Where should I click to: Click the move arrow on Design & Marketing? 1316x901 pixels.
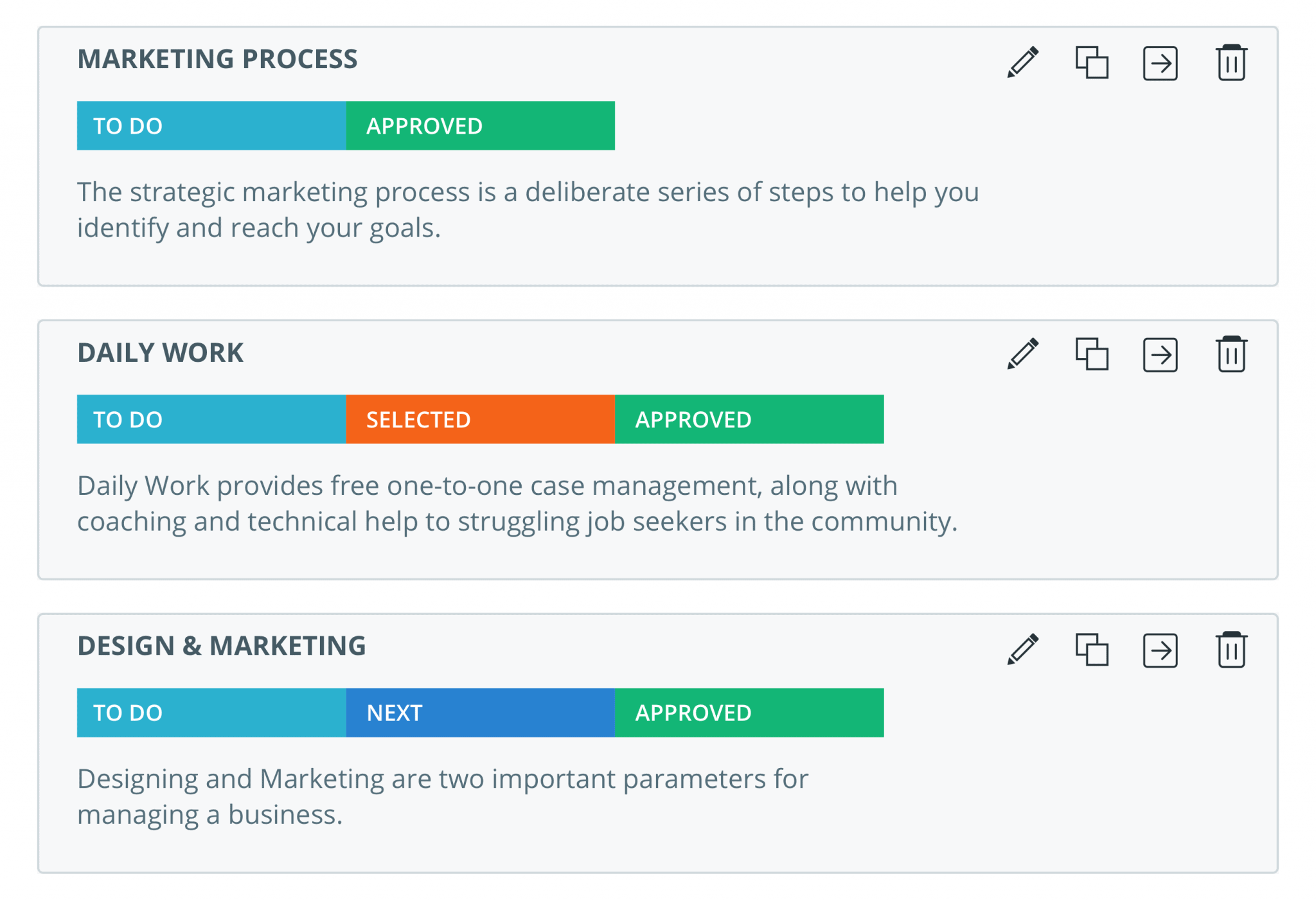(x=1160, y=649)
